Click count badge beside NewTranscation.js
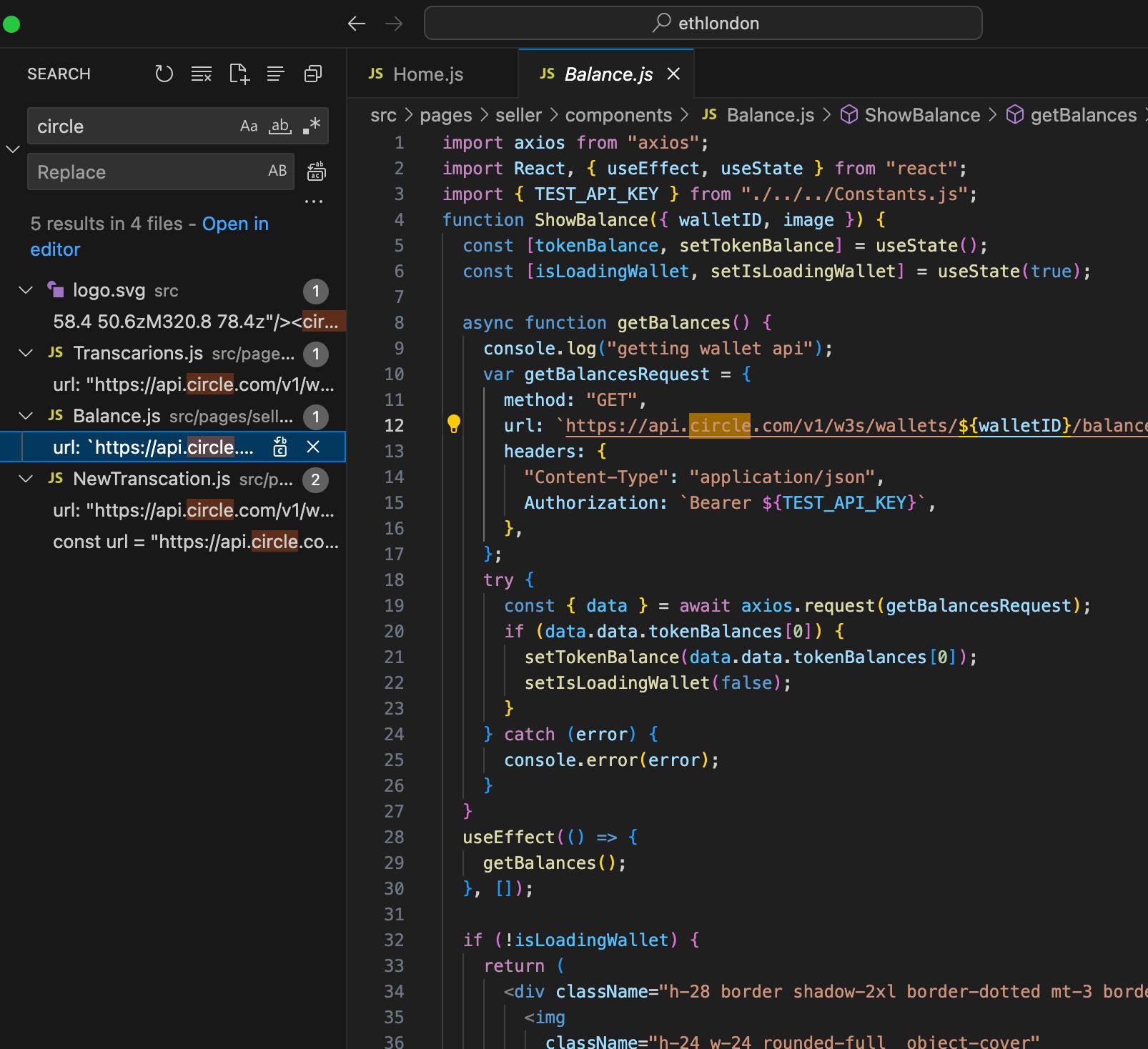Image resolution: width=1148 pixels, height=1049 pixels. tap(315, 479)
